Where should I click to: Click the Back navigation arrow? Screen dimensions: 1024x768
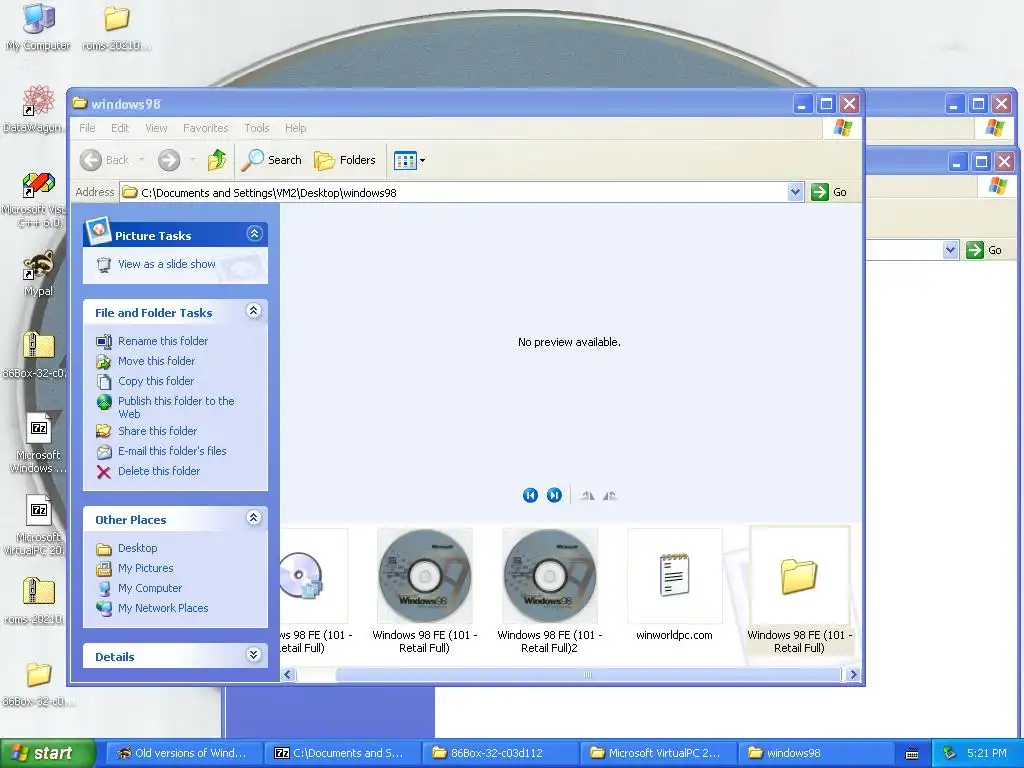point(91,160)
